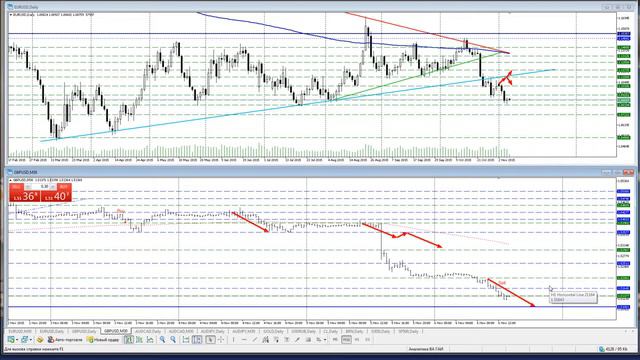Select the M5 timeframe button
The image size is (640, 360).
point(335,340)
